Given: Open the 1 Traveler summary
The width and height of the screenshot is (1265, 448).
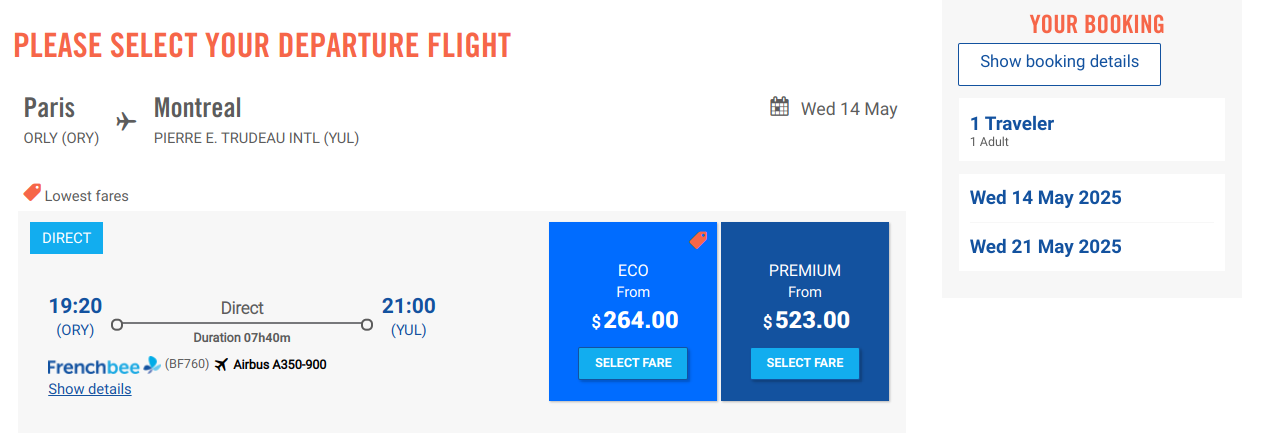Looking at the screenshot, I should tap(1092, 130).
